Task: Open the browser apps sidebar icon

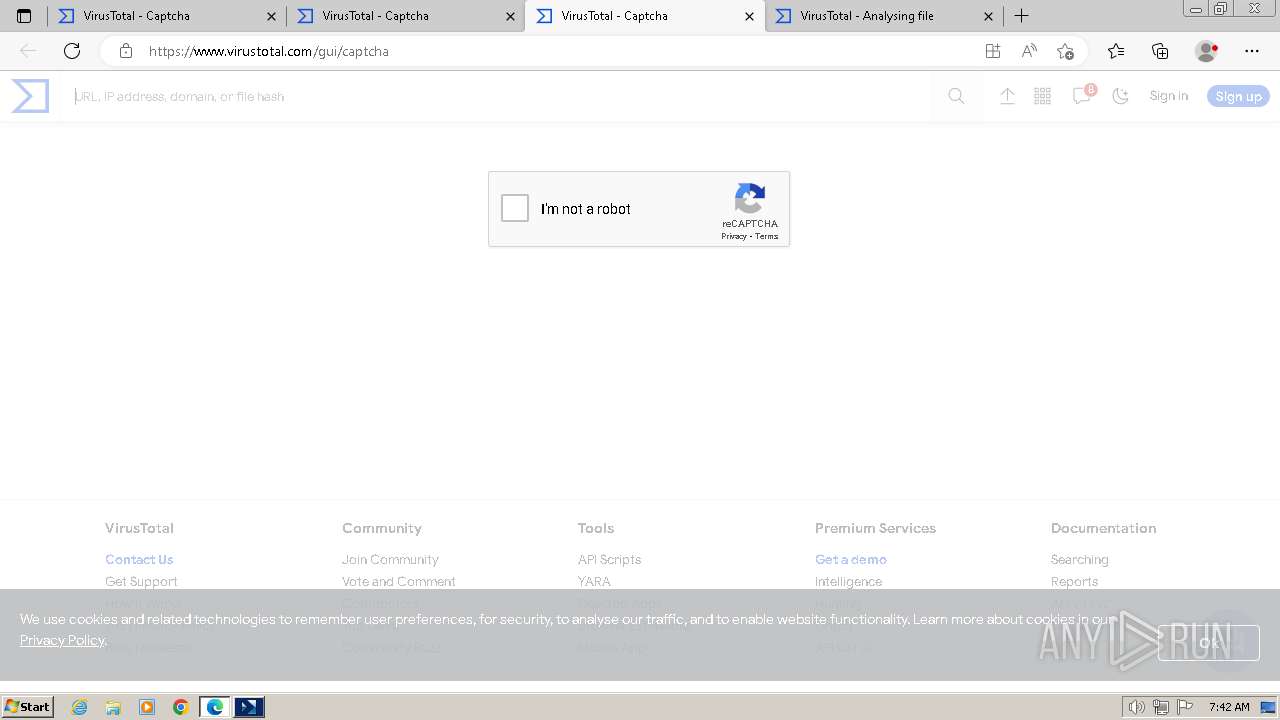Action: [992, 51]
